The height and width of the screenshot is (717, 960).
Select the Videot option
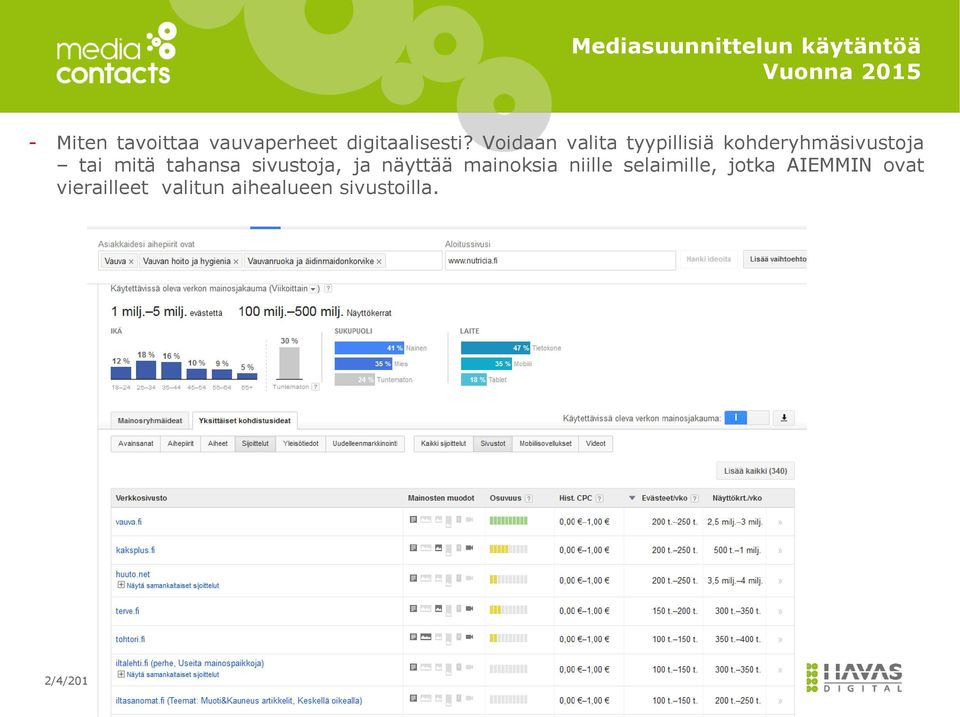point(596,444)
